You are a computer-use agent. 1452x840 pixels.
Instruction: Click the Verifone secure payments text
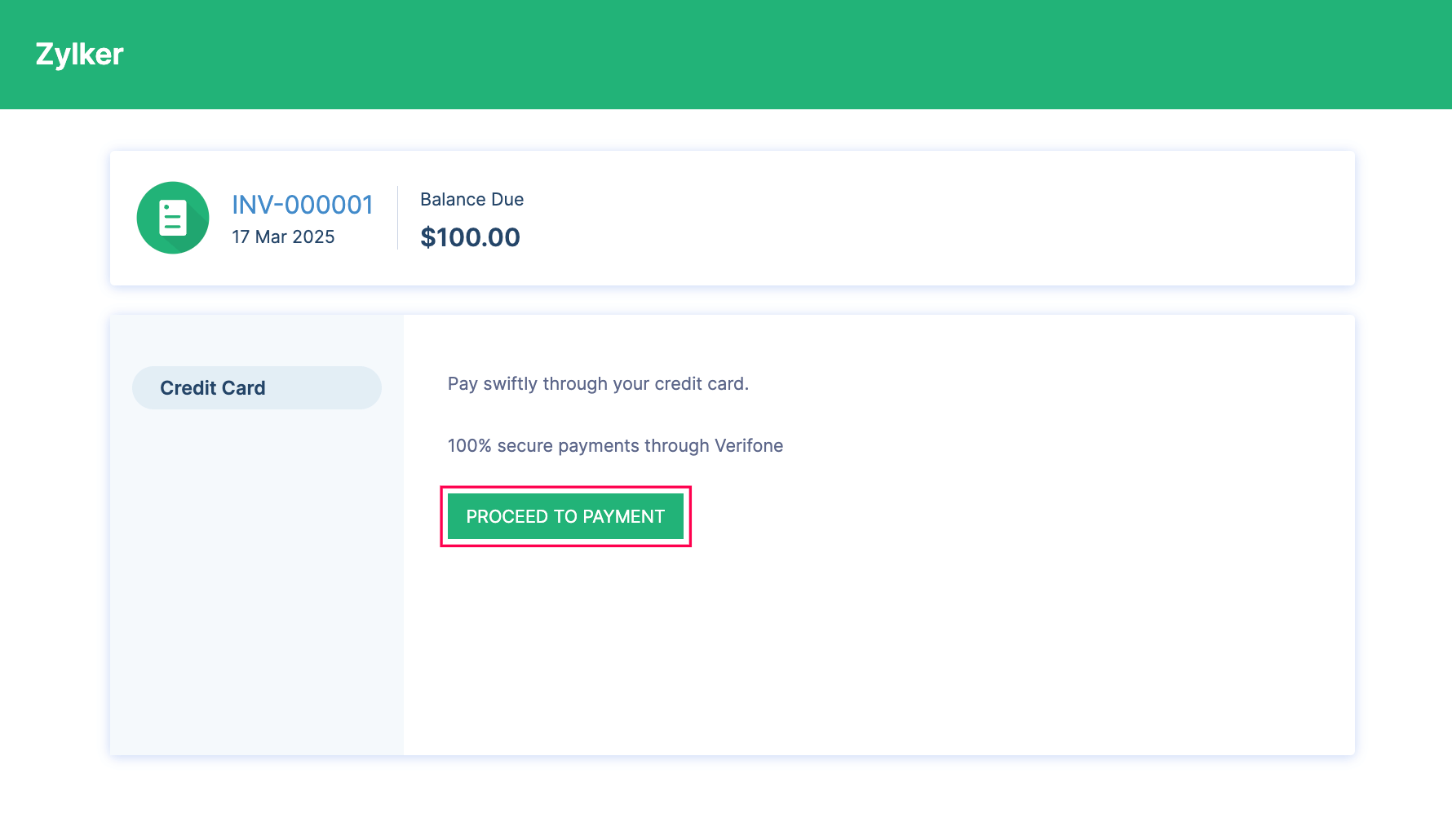coord(615,445)
